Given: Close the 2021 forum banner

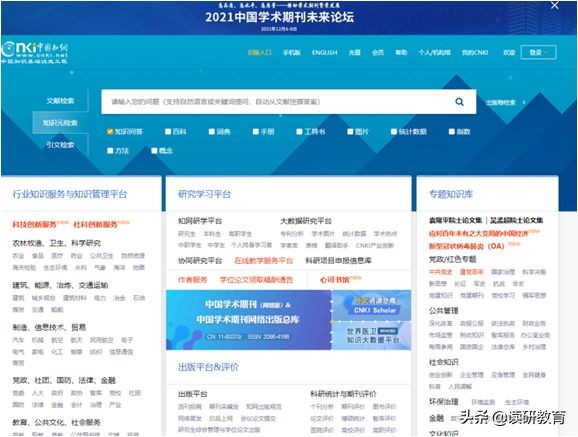Looking at the screenshot, I should coord(554,6).
